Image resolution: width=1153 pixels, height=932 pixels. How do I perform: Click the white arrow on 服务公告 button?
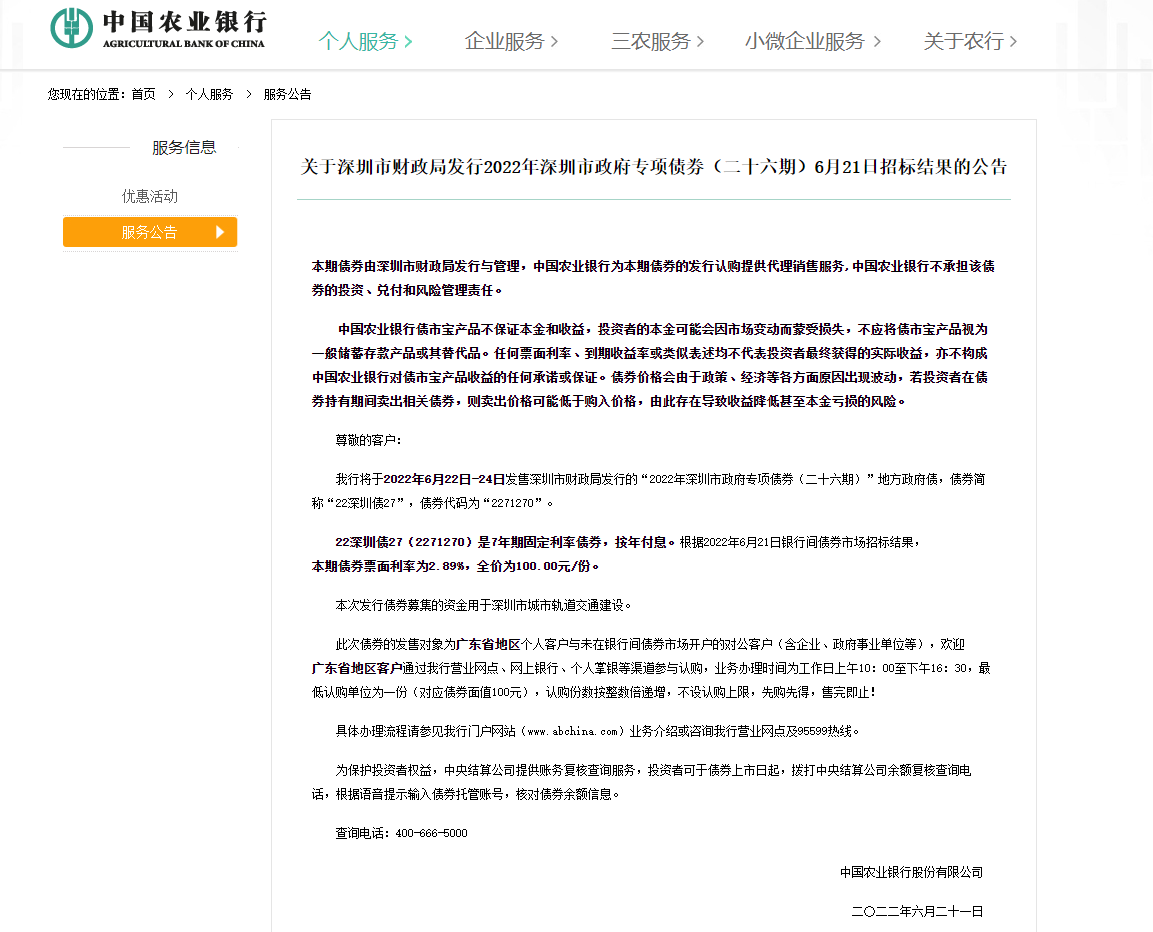pos(219,232)
